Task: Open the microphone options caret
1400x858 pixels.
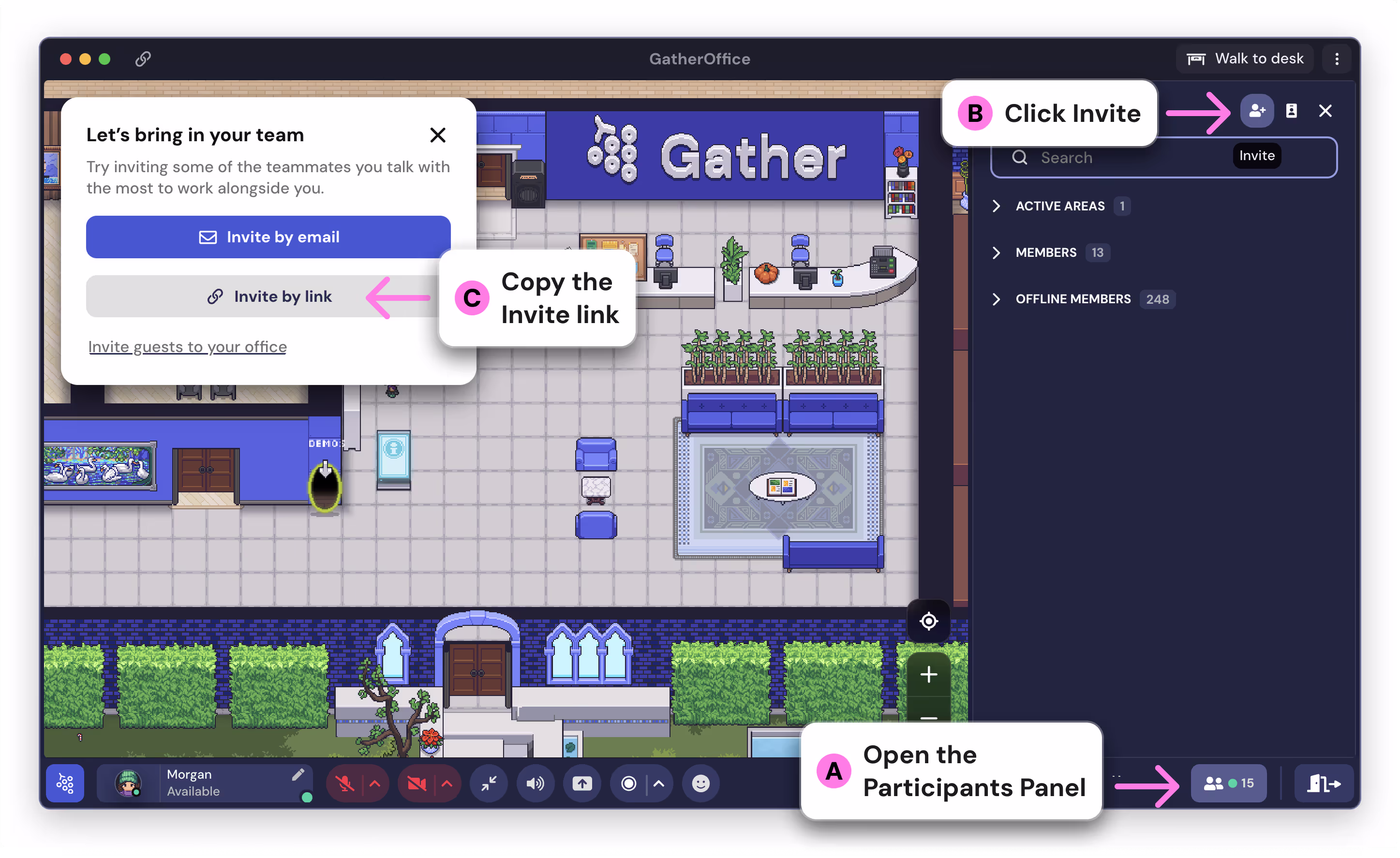Action: click(x=375, y=784)
